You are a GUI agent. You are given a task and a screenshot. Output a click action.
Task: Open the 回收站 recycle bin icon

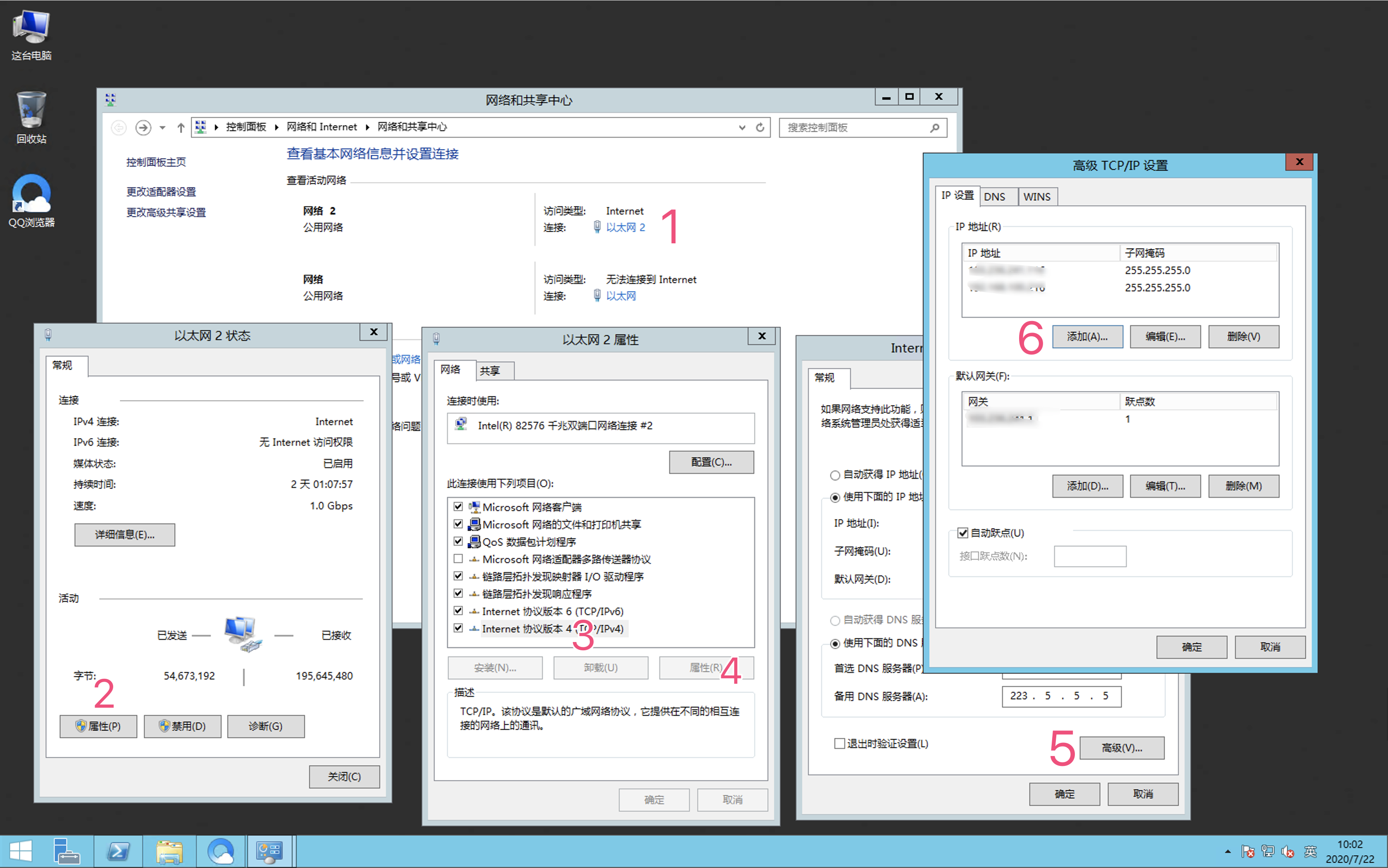[31, 118]
